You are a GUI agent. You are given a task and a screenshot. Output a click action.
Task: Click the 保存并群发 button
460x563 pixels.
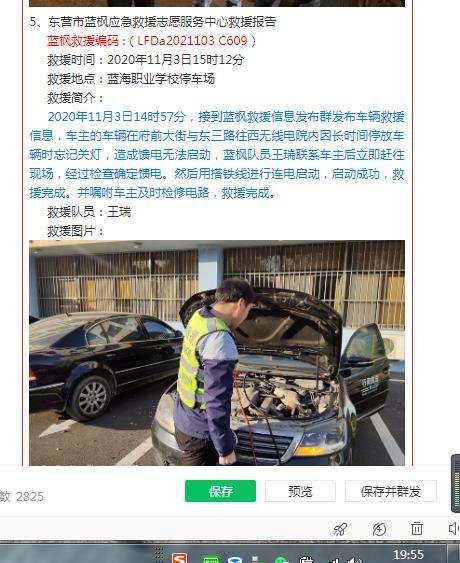391,491
